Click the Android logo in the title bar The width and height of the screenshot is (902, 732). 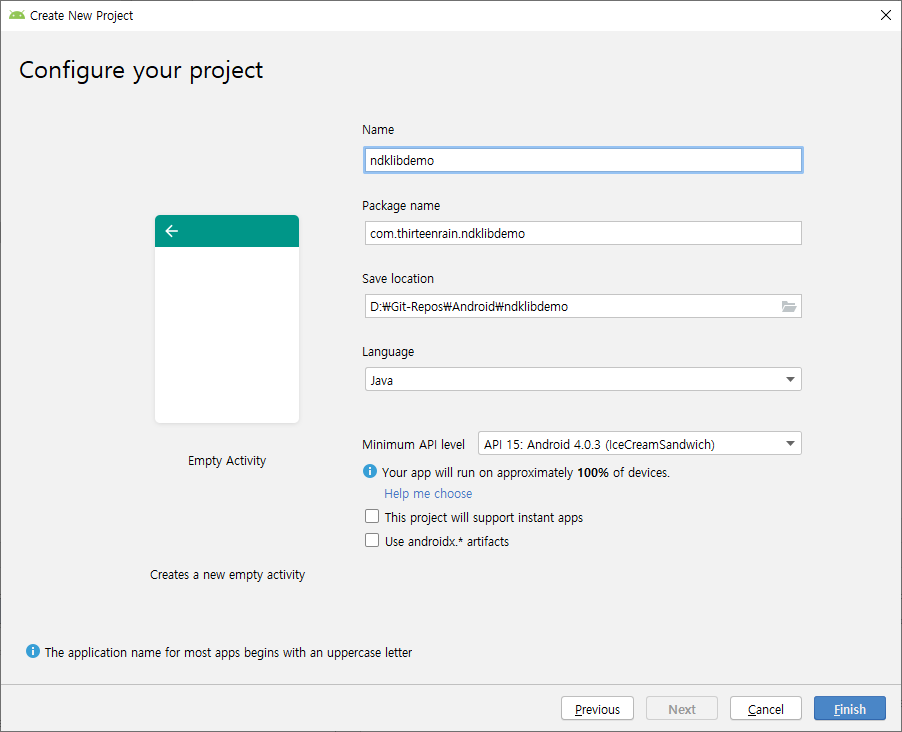[x=17, y=15]
